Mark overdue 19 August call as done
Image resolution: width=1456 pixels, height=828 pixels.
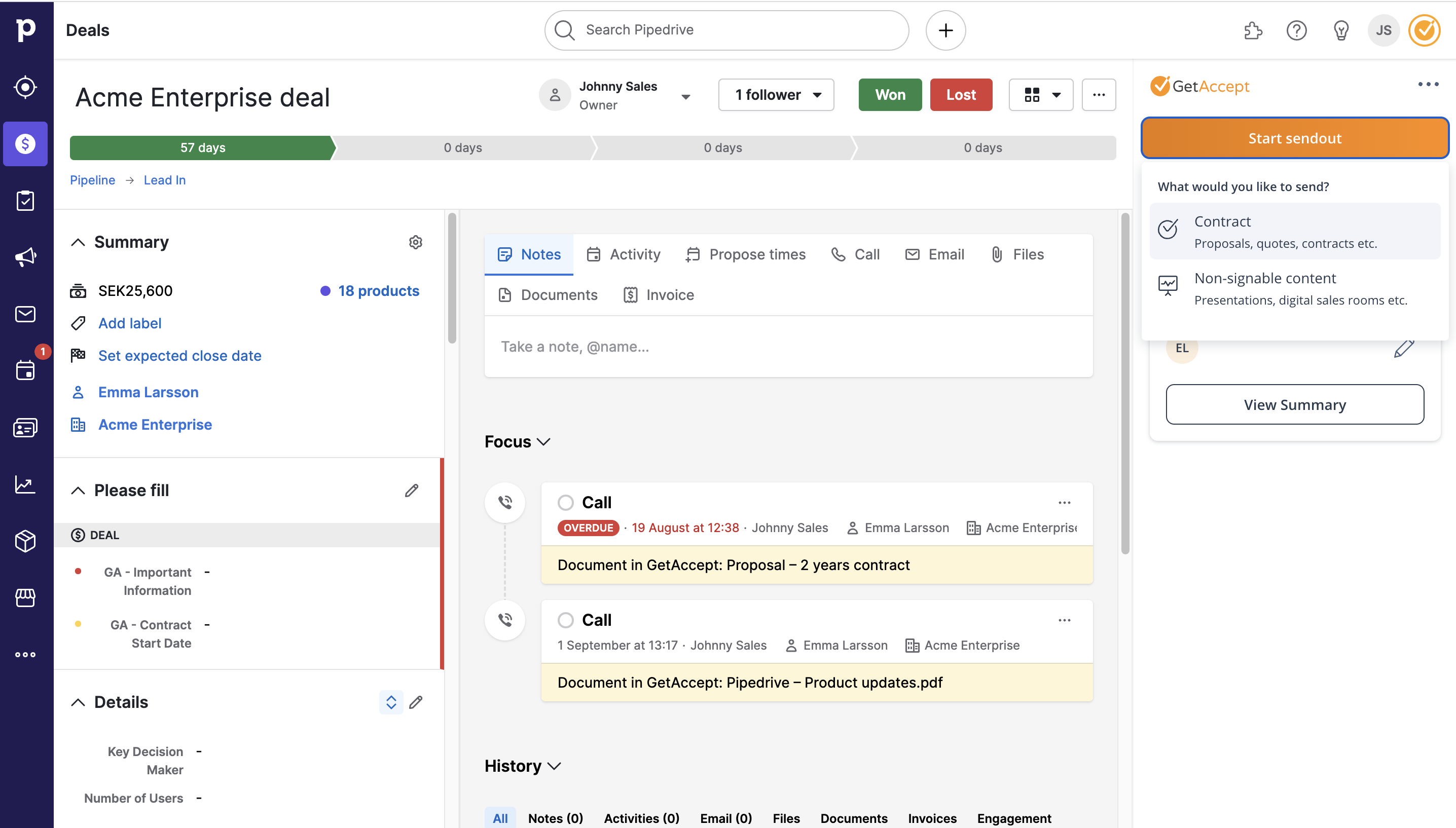565,503
